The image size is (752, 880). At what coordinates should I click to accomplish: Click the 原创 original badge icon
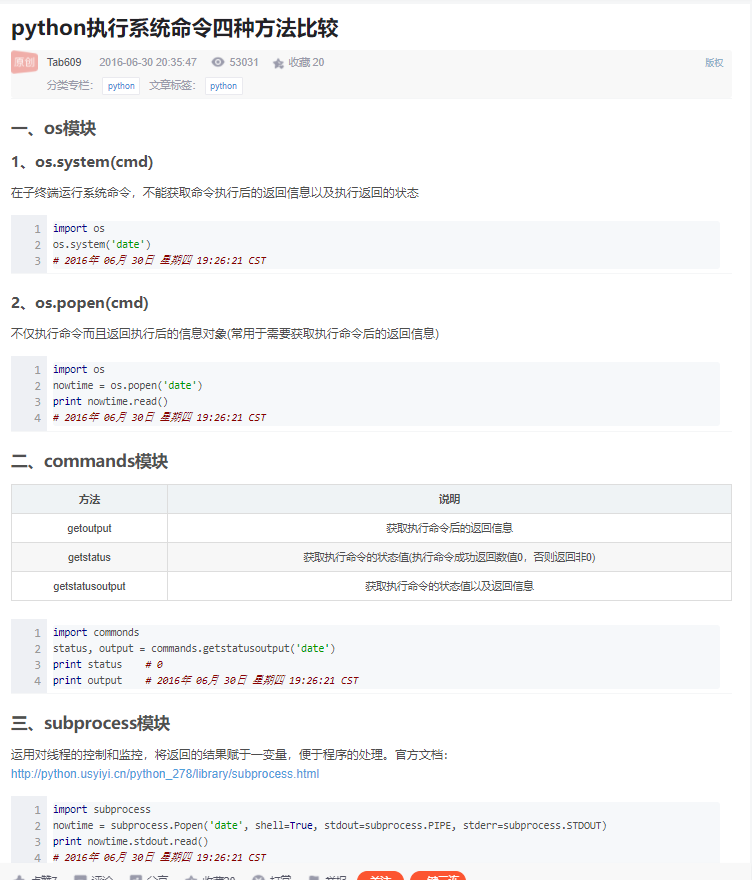coord(24,62)
